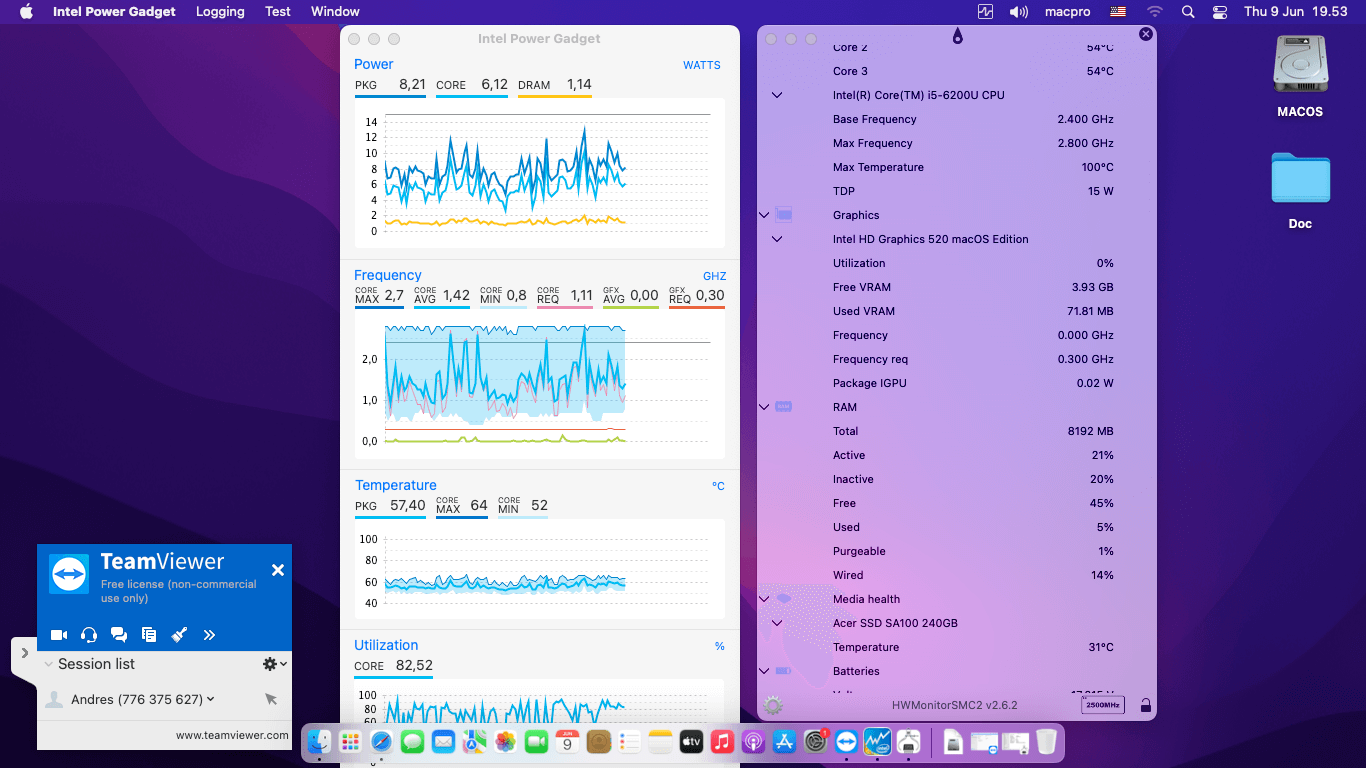Open the Intel Power Gadget app menu
This screenshot has height=768, width=1366.
pos(114,11)
